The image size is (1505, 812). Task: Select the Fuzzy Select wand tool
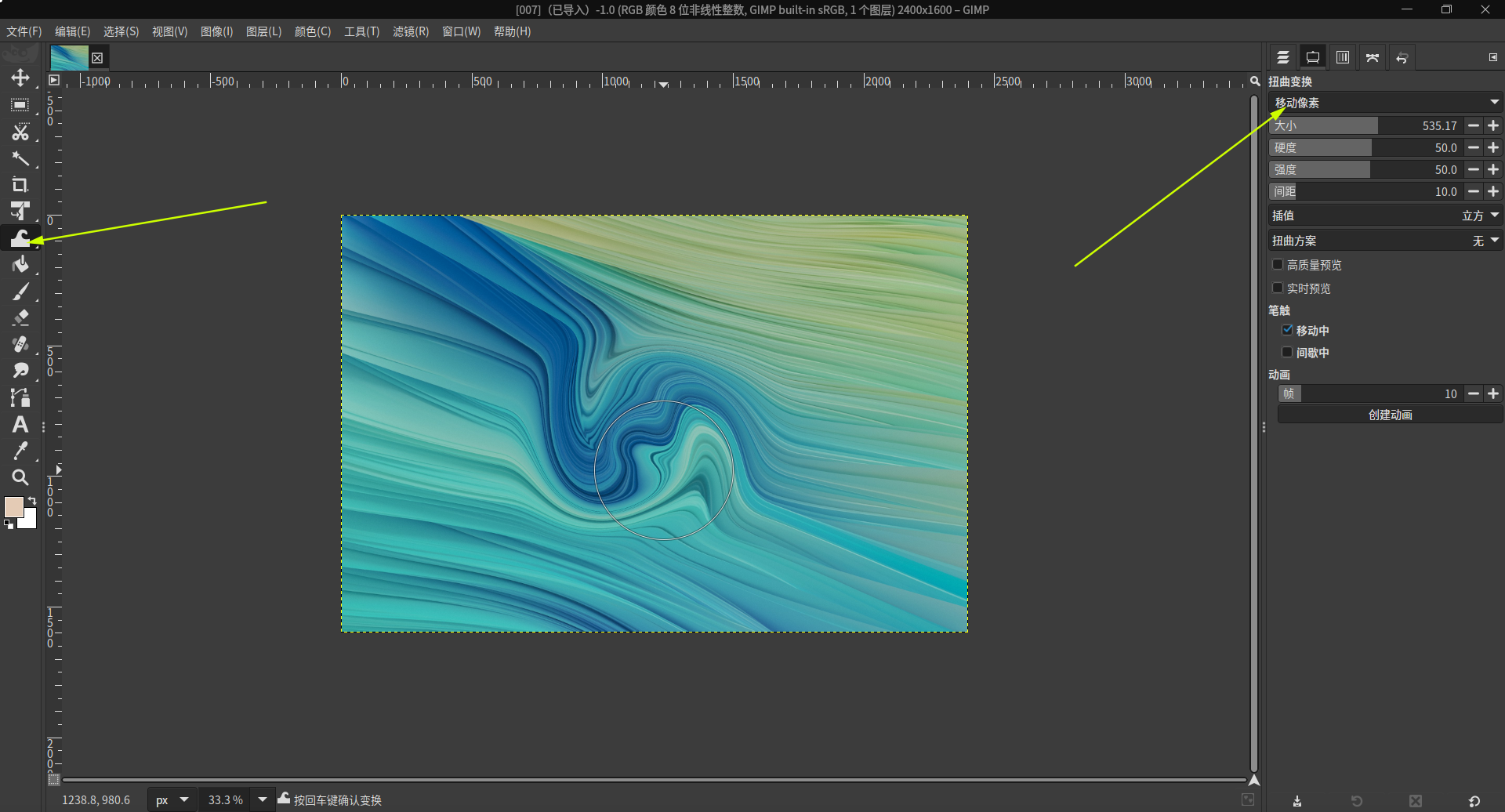click(20, 158)
